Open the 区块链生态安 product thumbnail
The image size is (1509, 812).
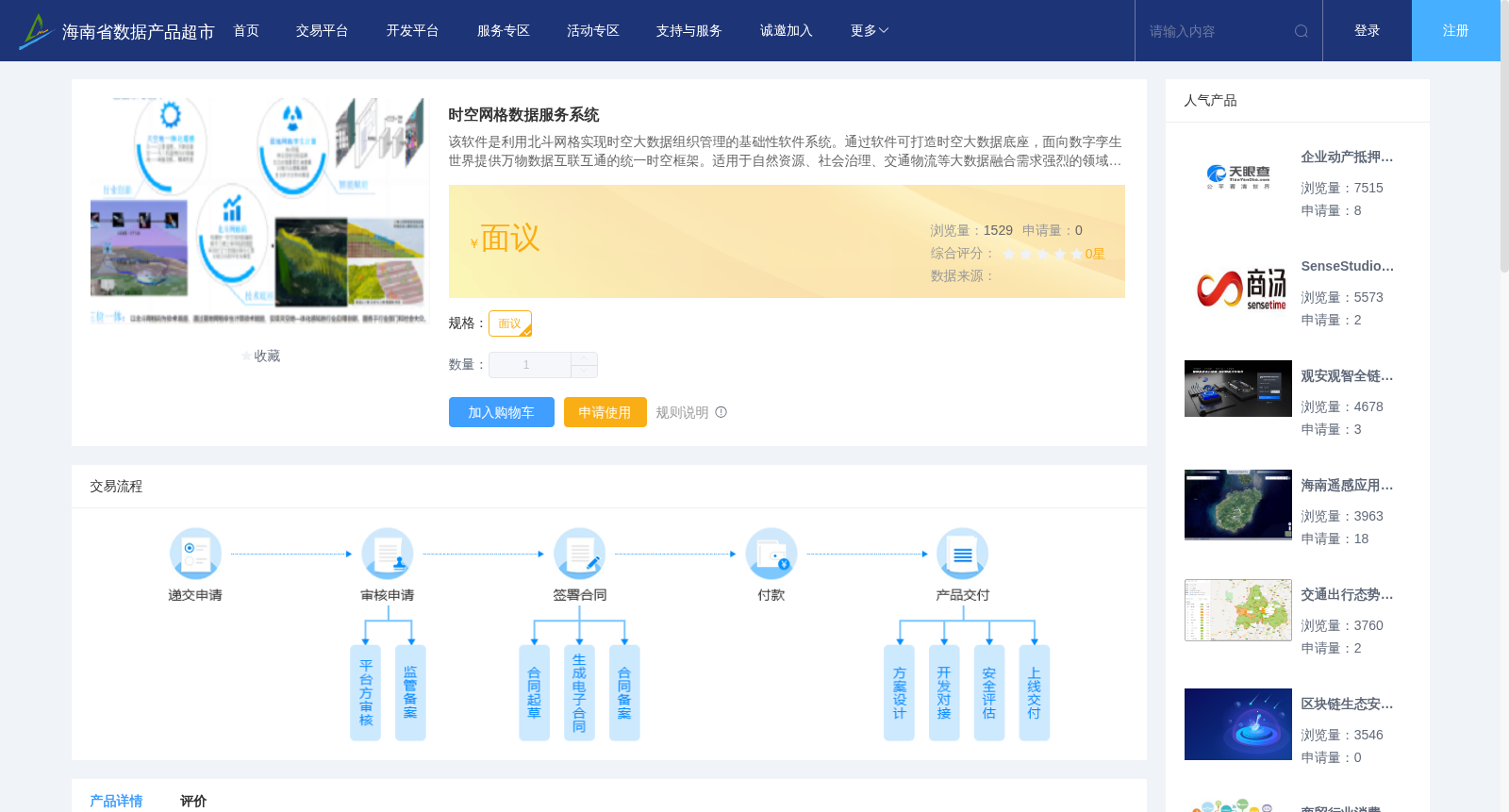click(x=1238, y=724)
